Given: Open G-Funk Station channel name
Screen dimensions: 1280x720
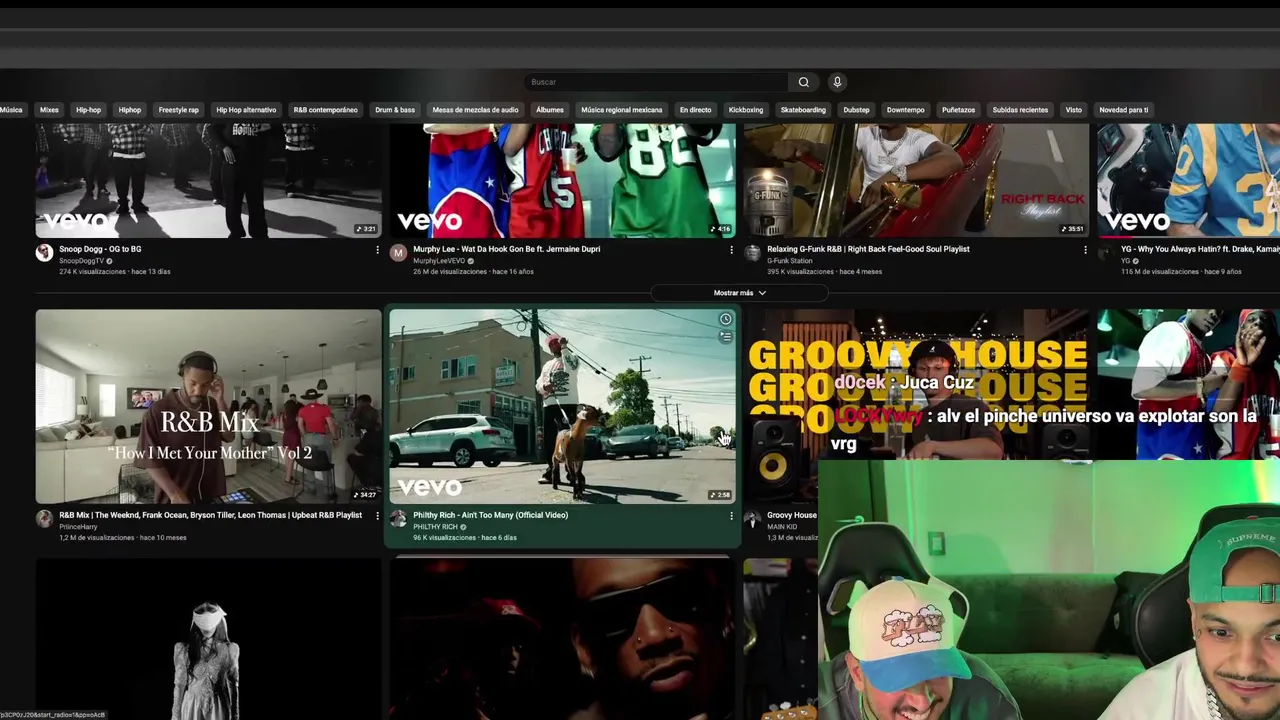Looking at the screenshot, I should (x=788, y=261).
